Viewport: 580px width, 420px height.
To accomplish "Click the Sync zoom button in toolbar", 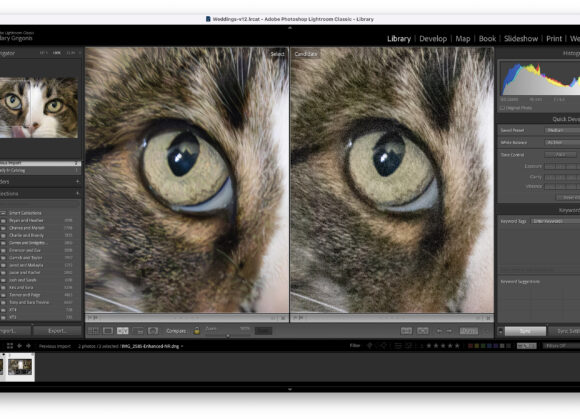I will click(263, 331).
